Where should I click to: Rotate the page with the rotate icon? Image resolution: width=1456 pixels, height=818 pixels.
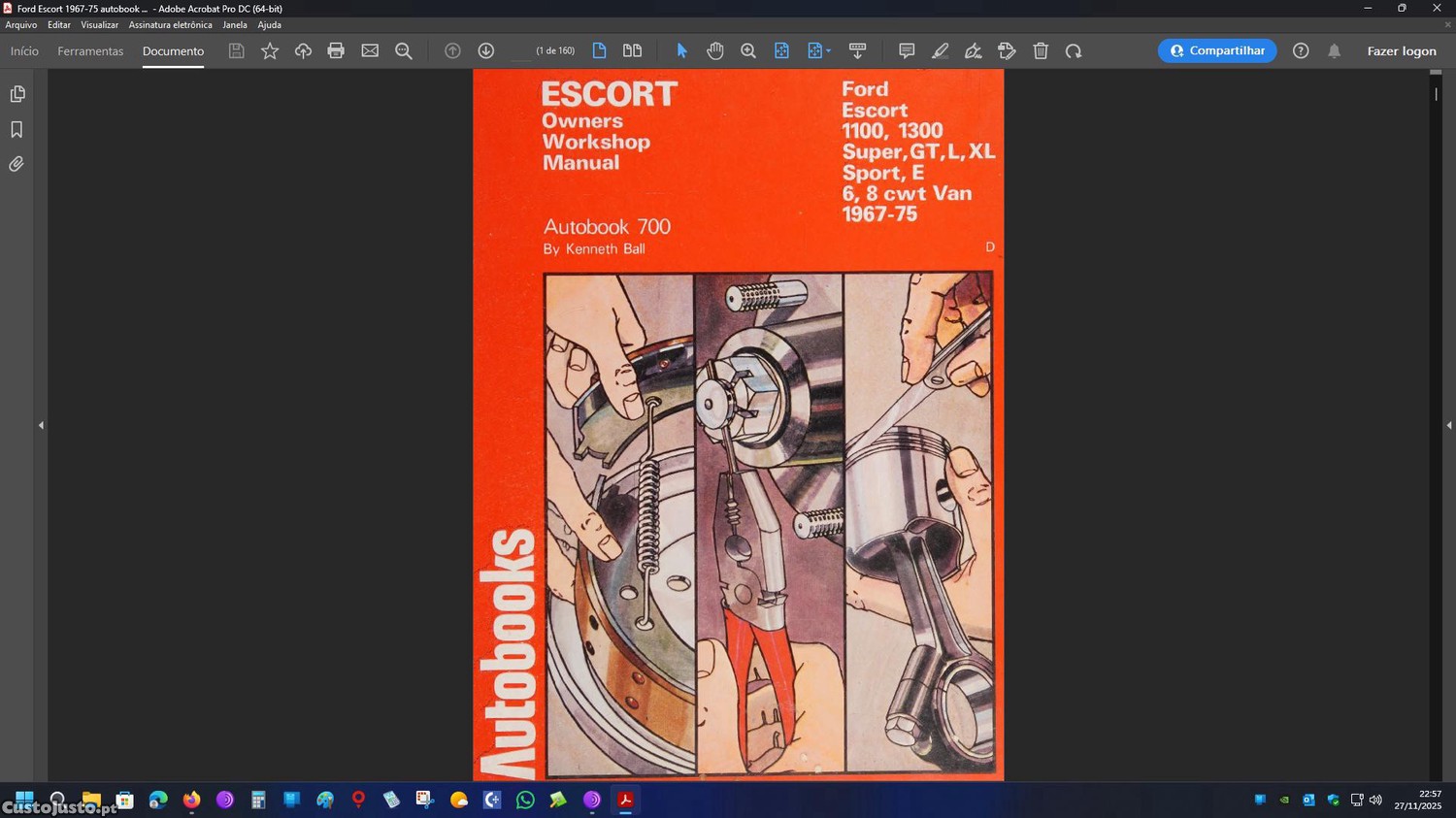1074,50
